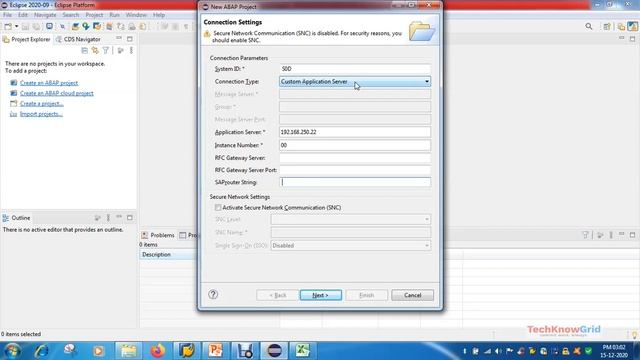Select the Outline view tab
The image size is (640, 360).
click(x=17, y=218)
